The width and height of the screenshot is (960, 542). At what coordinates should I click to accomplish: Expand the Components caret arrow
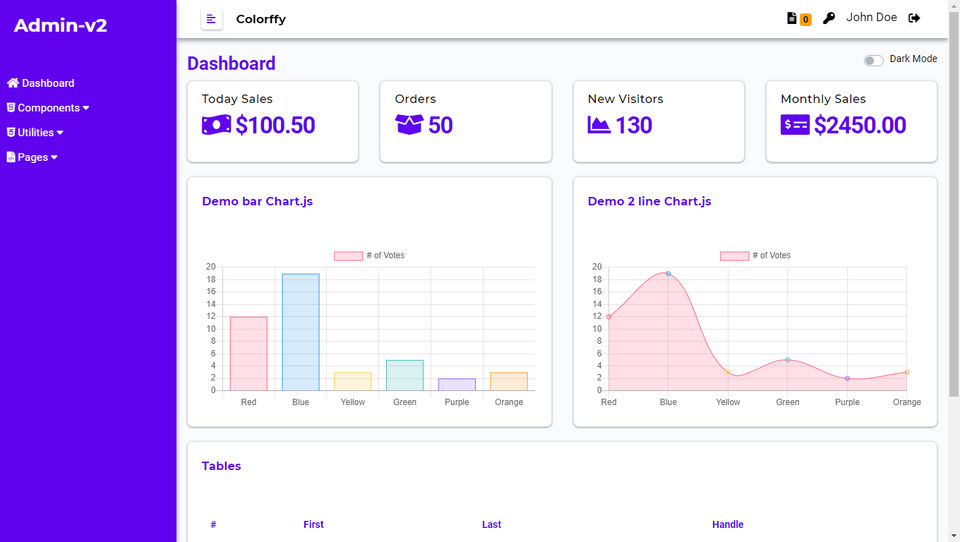pos(86,108)
